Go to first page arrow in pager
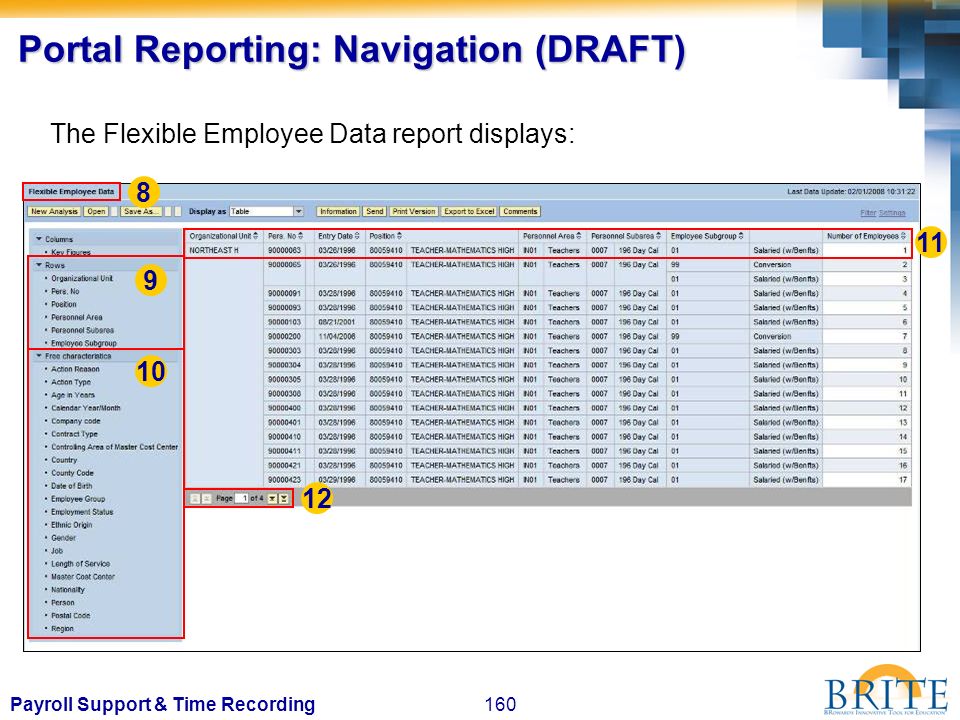Screen dimensions: 960x720 pyautogui.click(x=195, y=498)
